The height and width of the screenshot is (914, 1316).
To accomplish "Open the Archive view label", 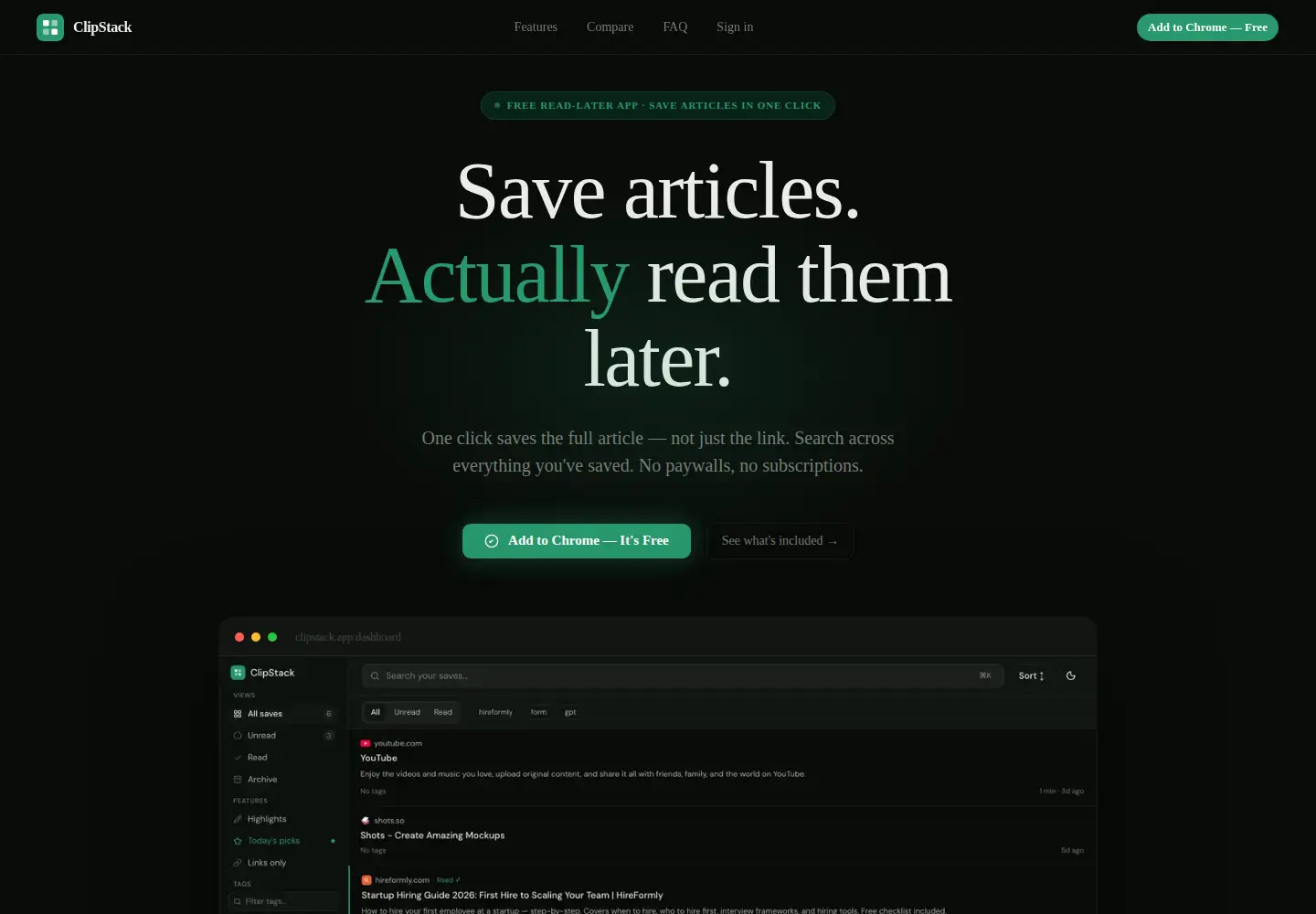I will tap(262, 780).
